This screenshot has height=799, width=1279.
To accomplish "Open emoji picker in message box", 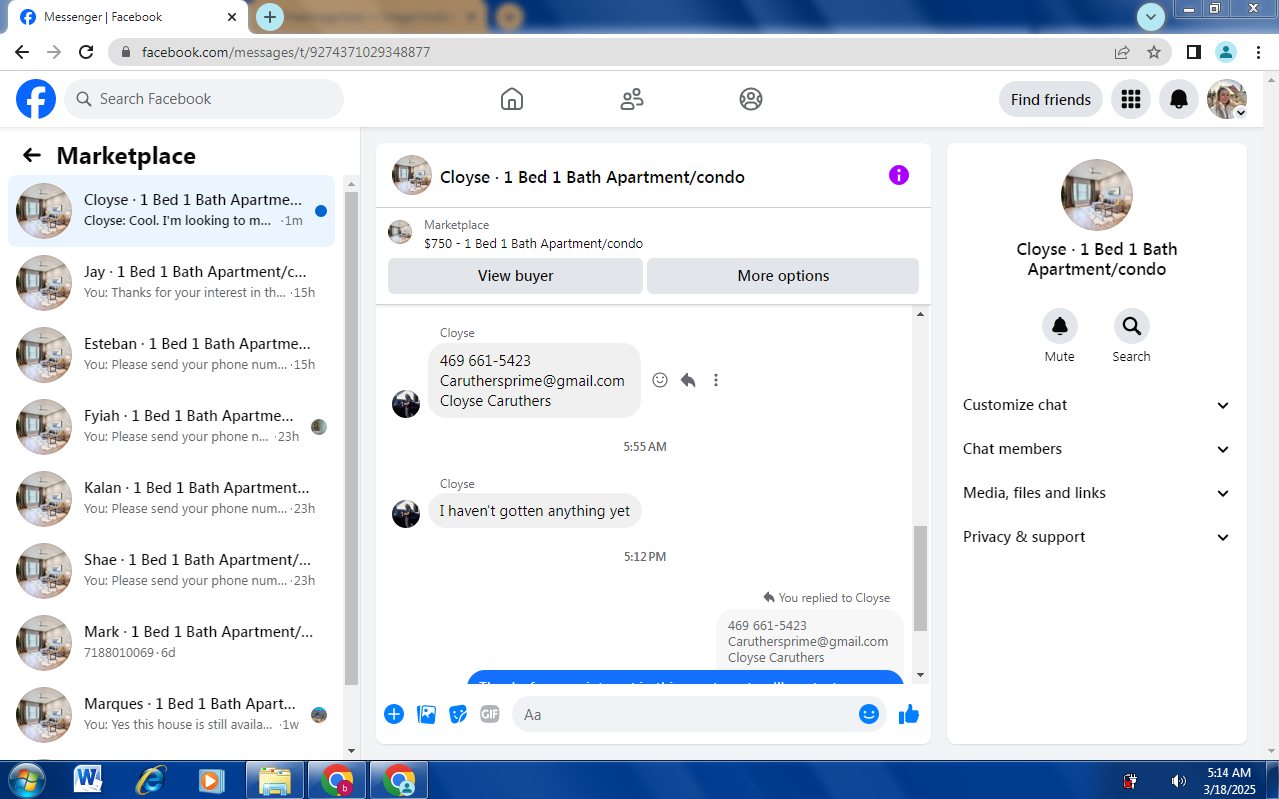I will point(869,714).
